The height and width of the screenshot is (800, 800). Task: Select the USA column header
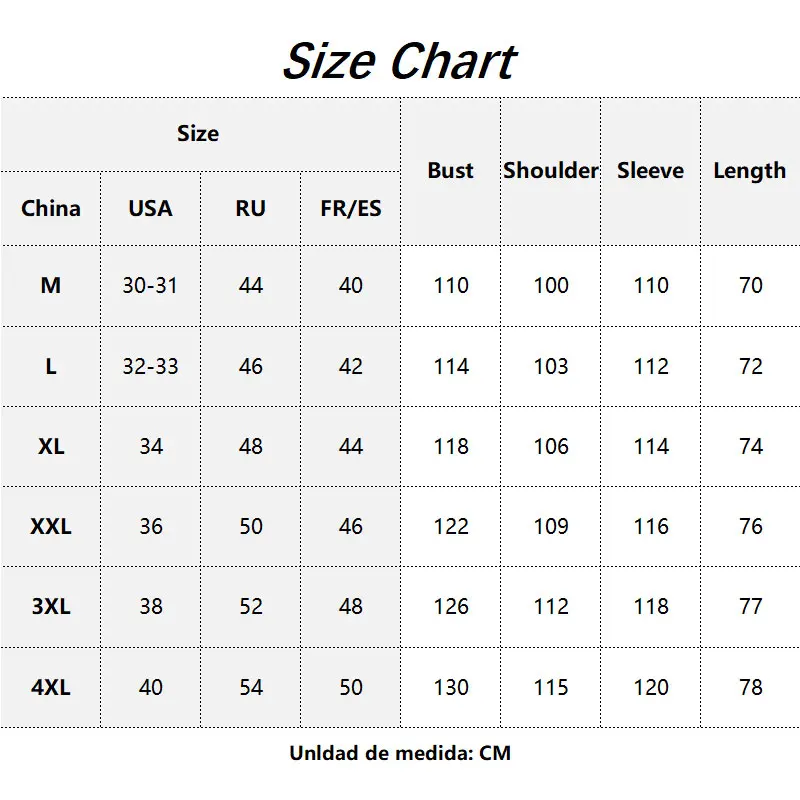151,208
